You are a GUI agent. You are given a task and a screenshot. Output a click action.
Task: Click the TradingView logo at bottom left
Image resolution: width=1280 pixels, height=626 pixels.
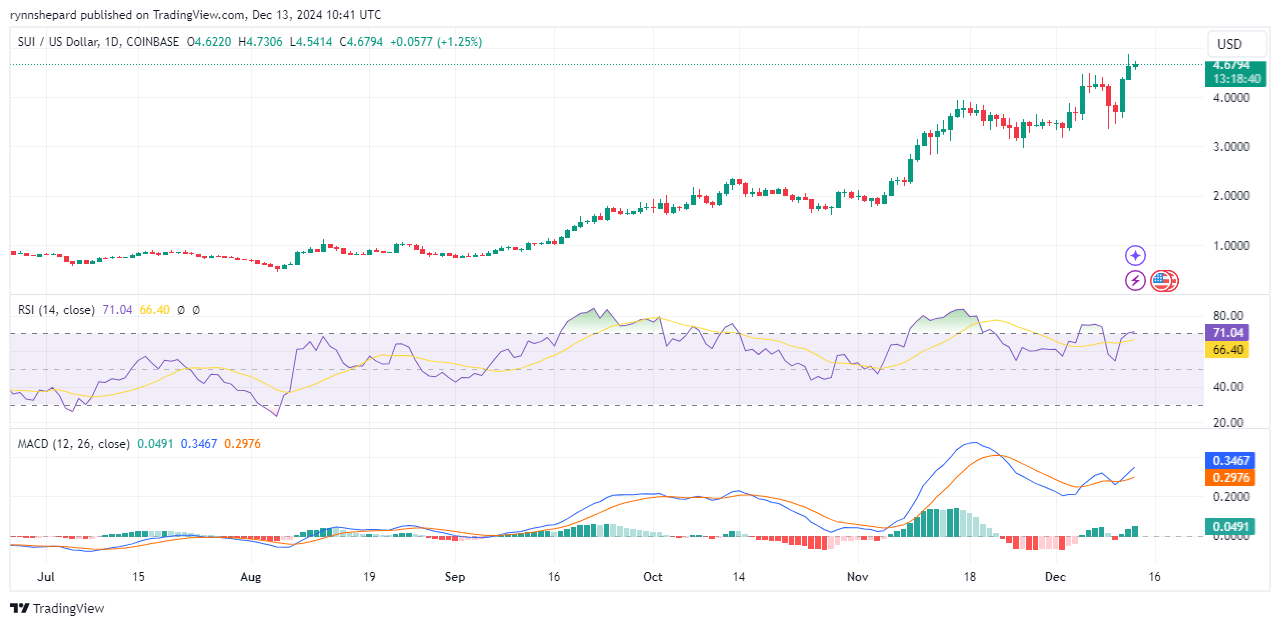[57, 608]
